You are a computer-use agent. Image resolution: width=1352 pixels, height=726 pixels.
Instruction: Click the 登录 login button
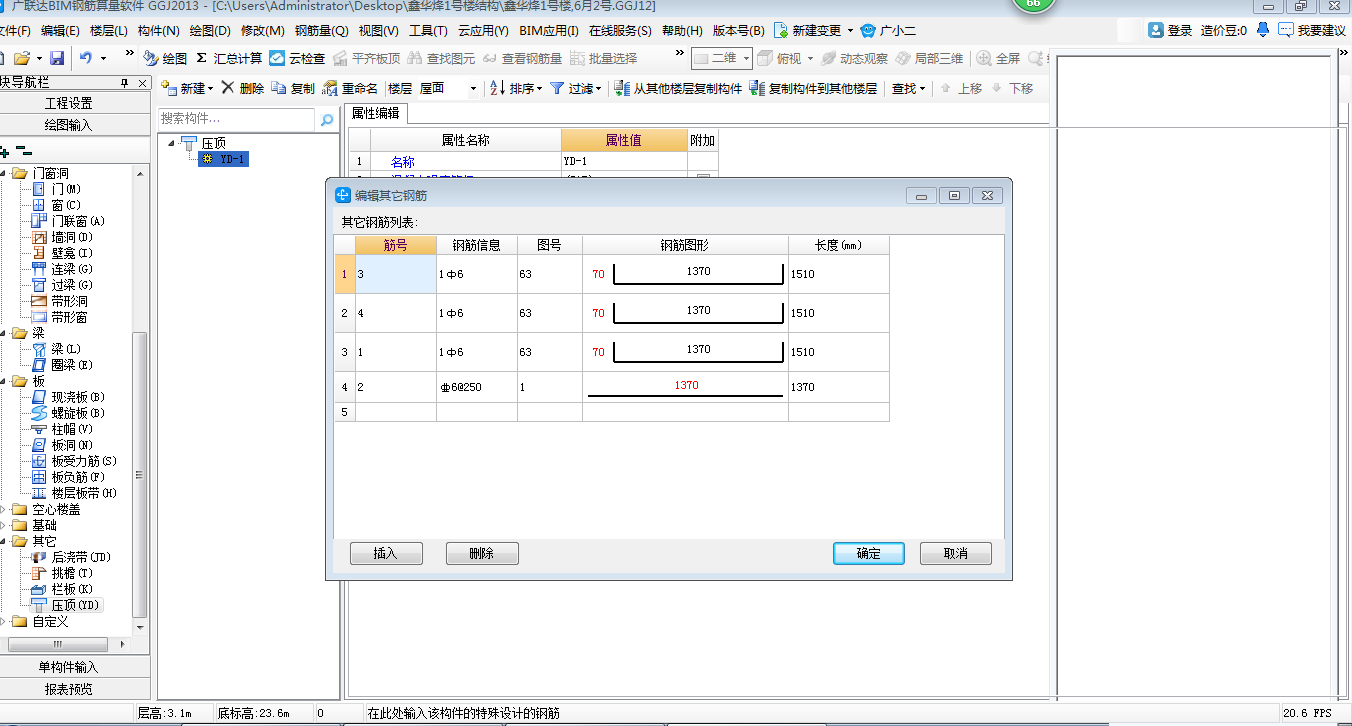coord(1170,31)
